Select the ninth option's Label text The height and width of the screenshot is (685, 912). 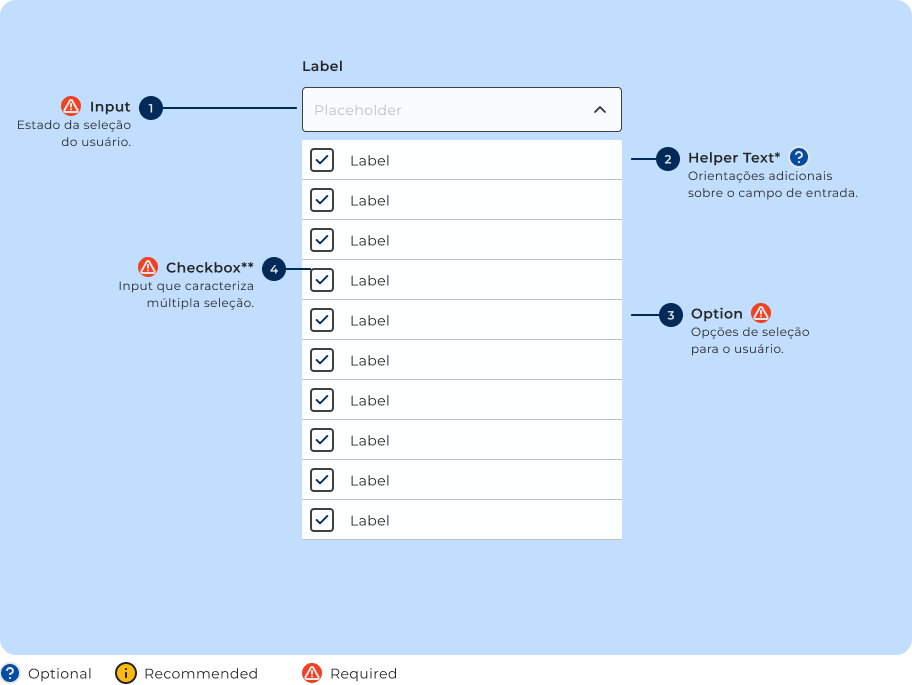pos(369,481)
